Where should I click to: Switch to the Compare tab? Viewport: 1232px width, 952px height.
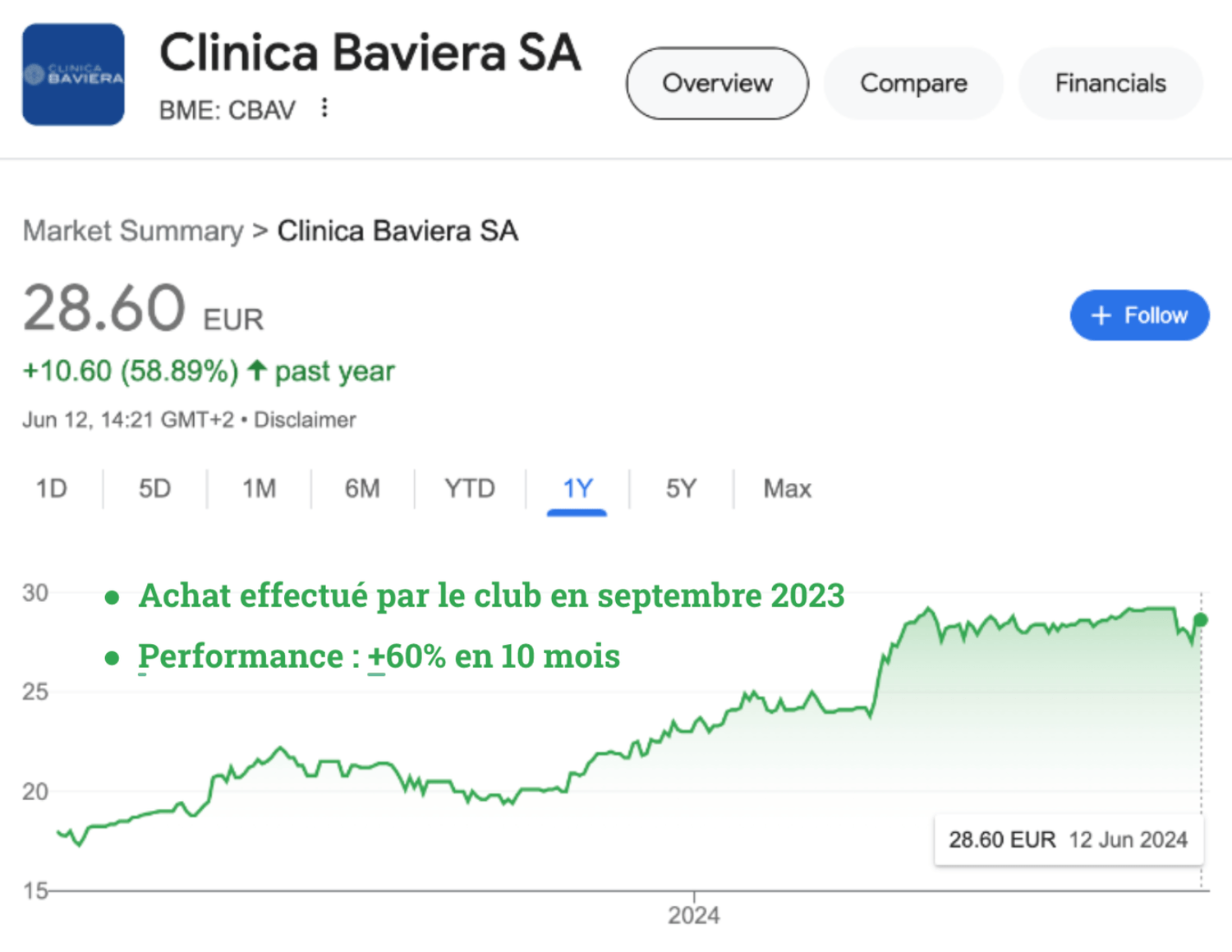click(913, 83)
